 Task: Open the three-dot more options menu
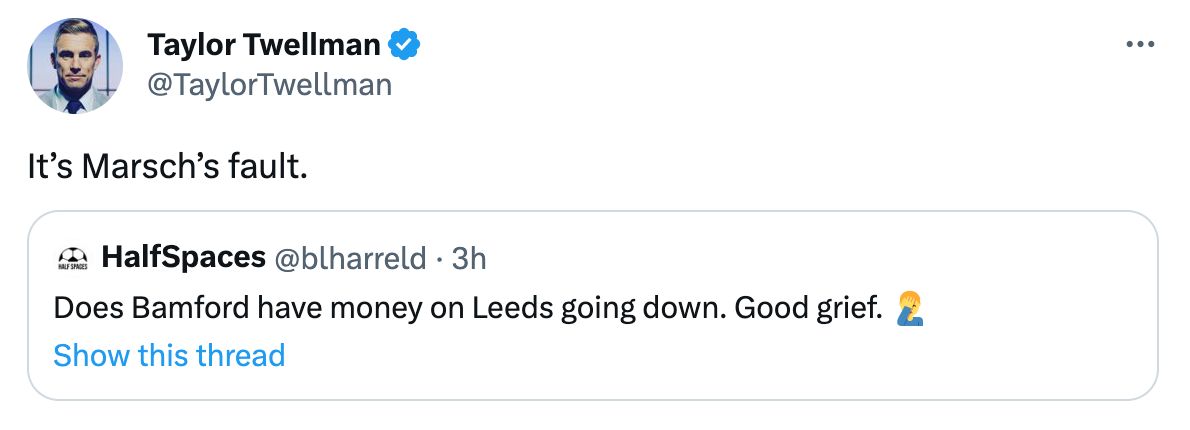1140,45
